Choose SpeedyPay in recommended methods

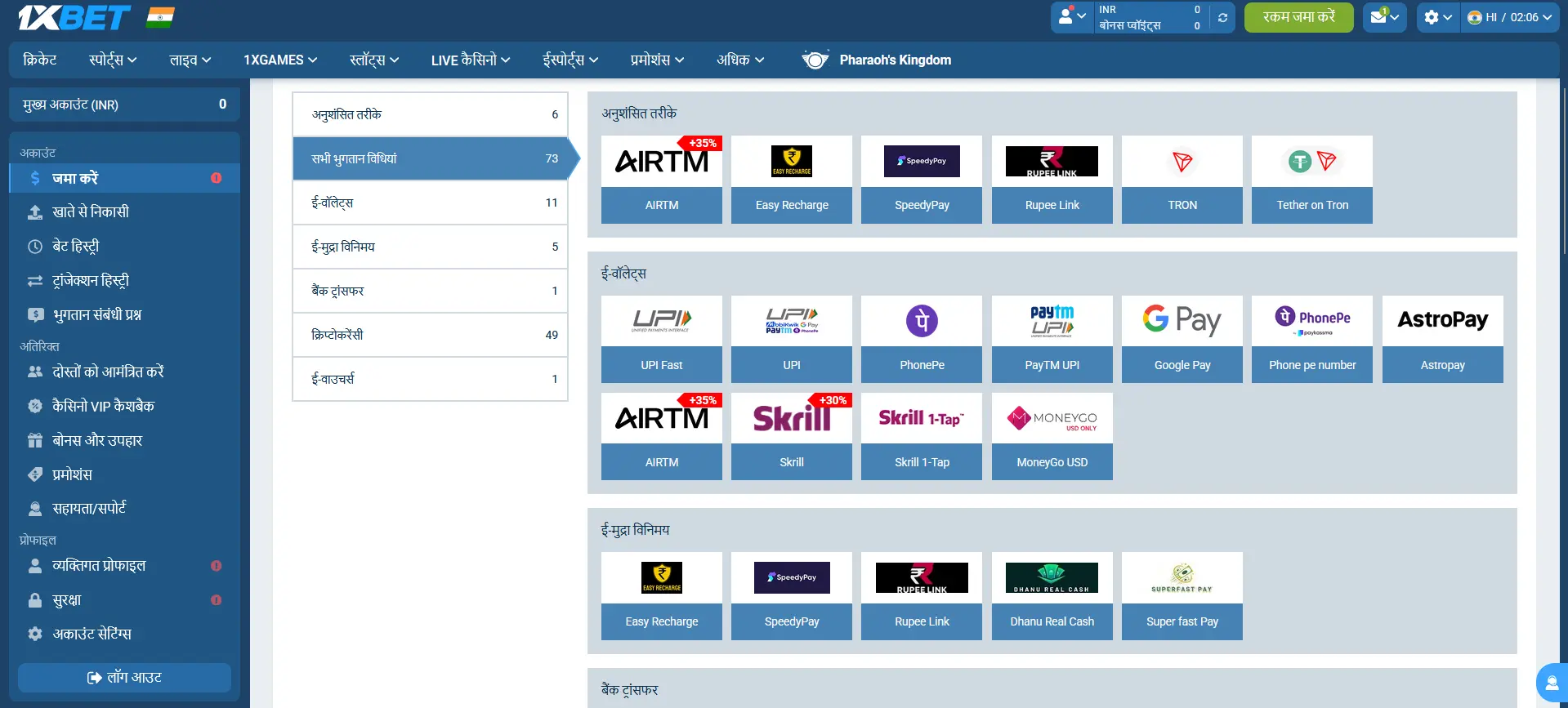click(922, 180)
